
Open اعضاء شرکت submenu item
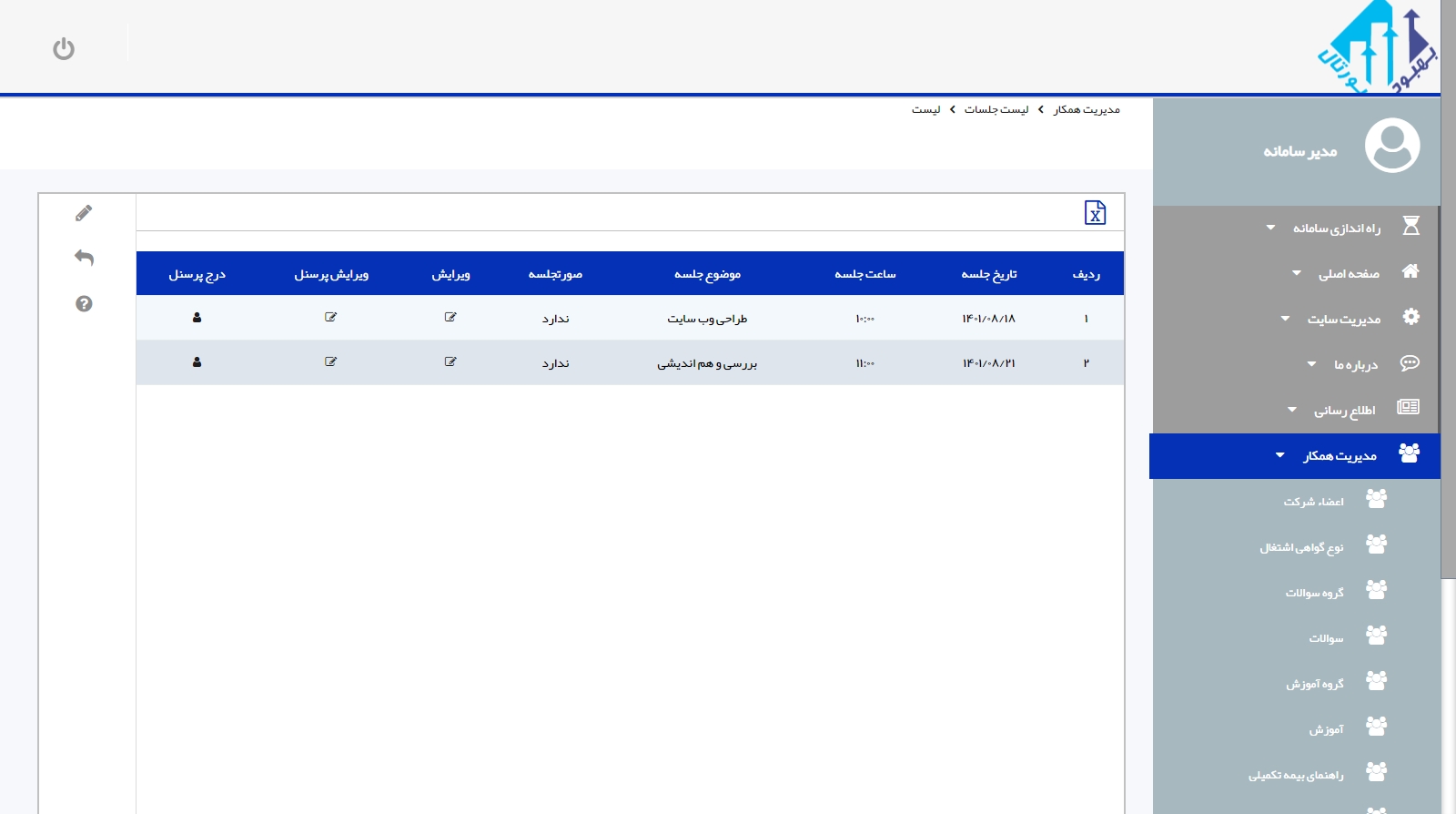click(x=1313, y=502)
